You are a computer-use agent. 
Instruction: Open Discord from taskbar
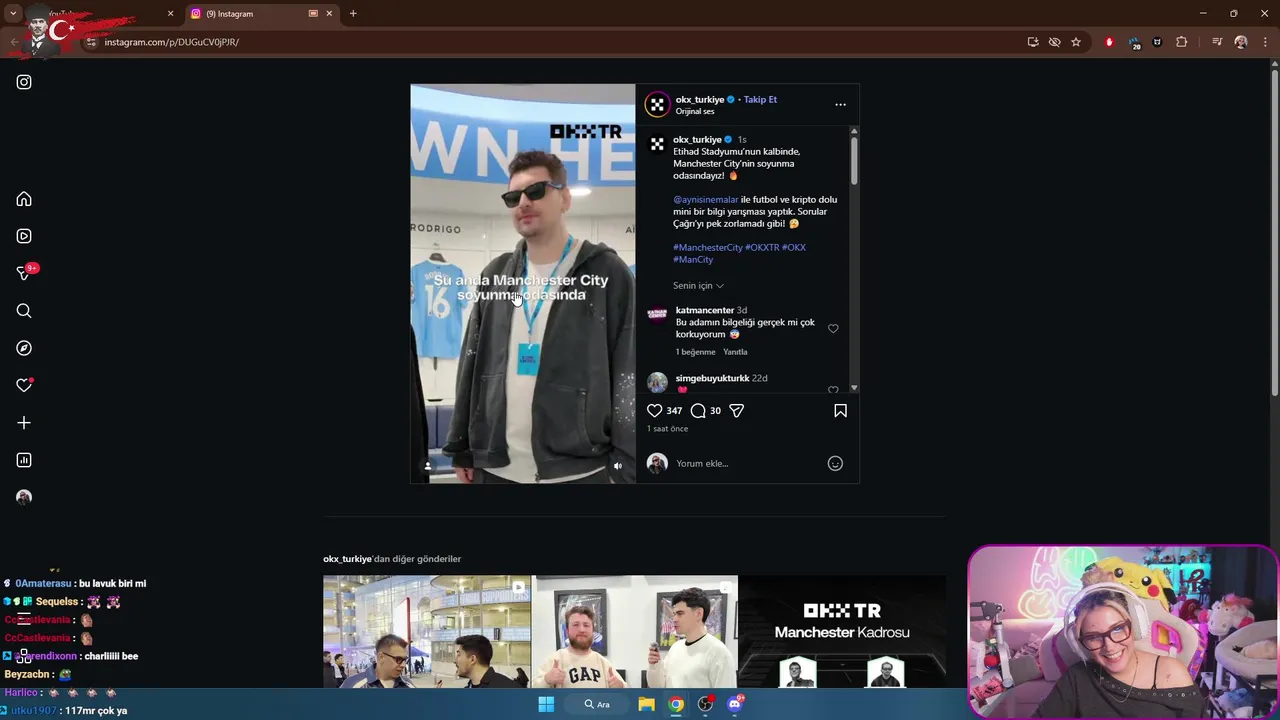click(x=735, y=704)
